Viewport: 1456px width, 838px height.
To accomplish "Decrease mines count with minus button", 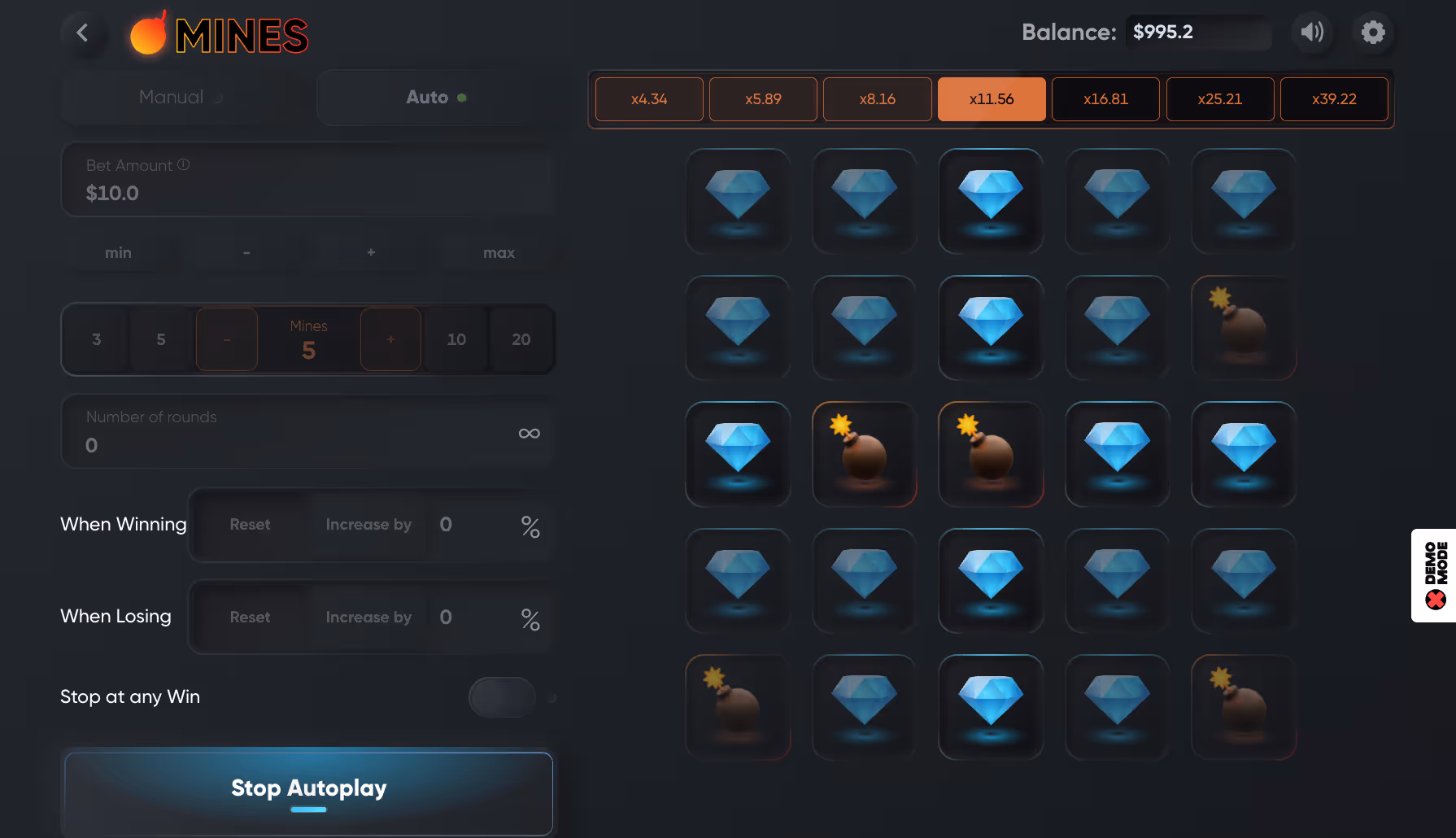I will (x=227, y=339).
